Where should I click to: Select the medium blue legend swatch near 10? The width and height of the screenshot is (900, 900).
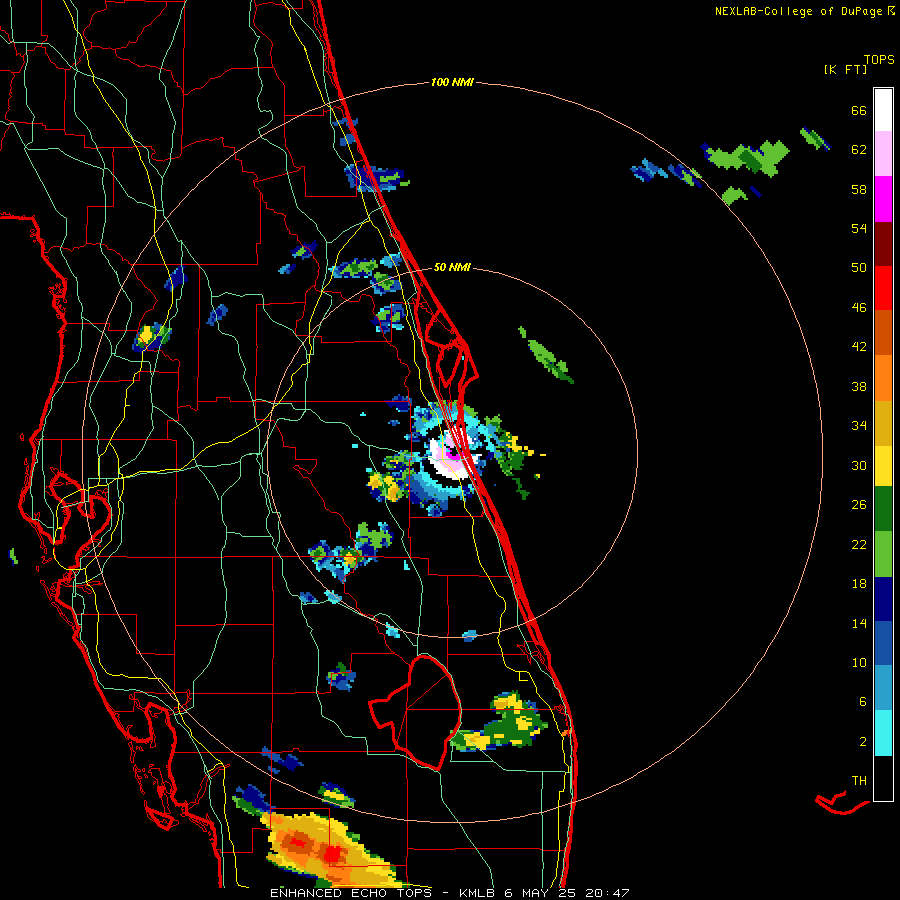pyautogui.click(x=883, y=643)
